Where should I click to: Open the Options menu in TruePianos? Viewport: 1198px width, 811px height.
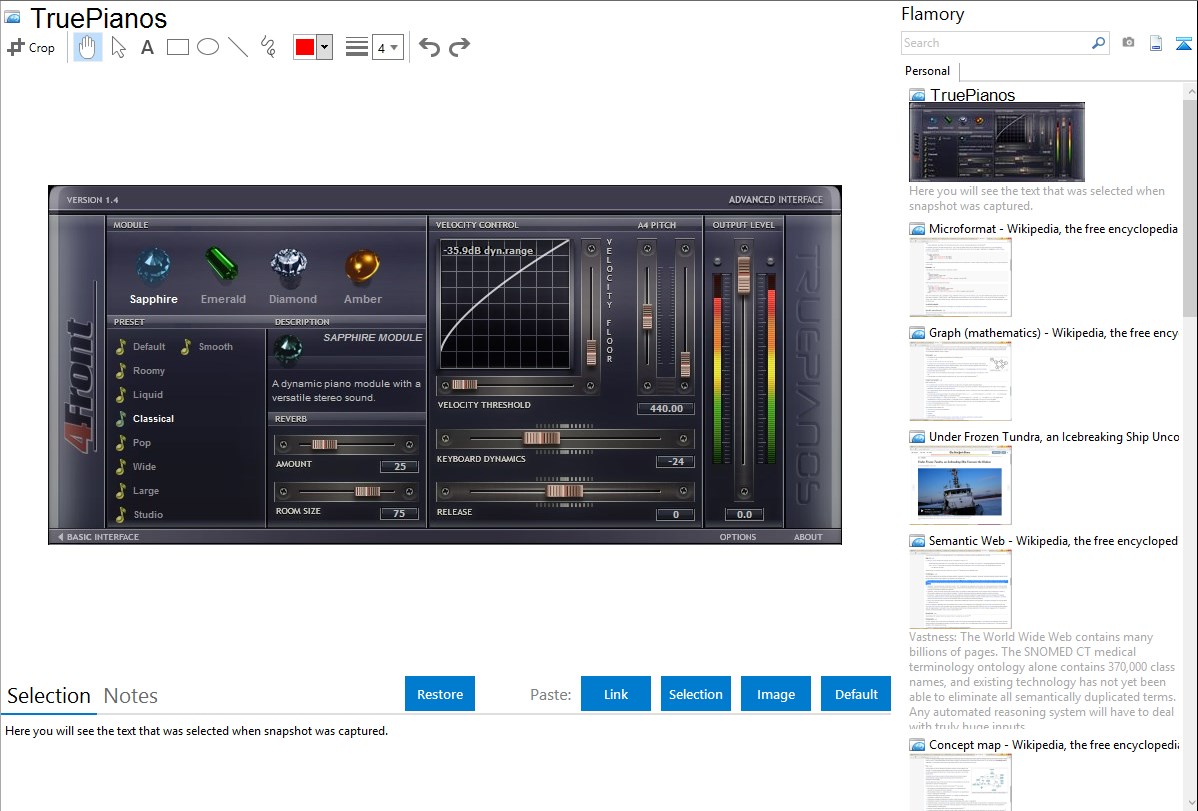tap(737, 537)
